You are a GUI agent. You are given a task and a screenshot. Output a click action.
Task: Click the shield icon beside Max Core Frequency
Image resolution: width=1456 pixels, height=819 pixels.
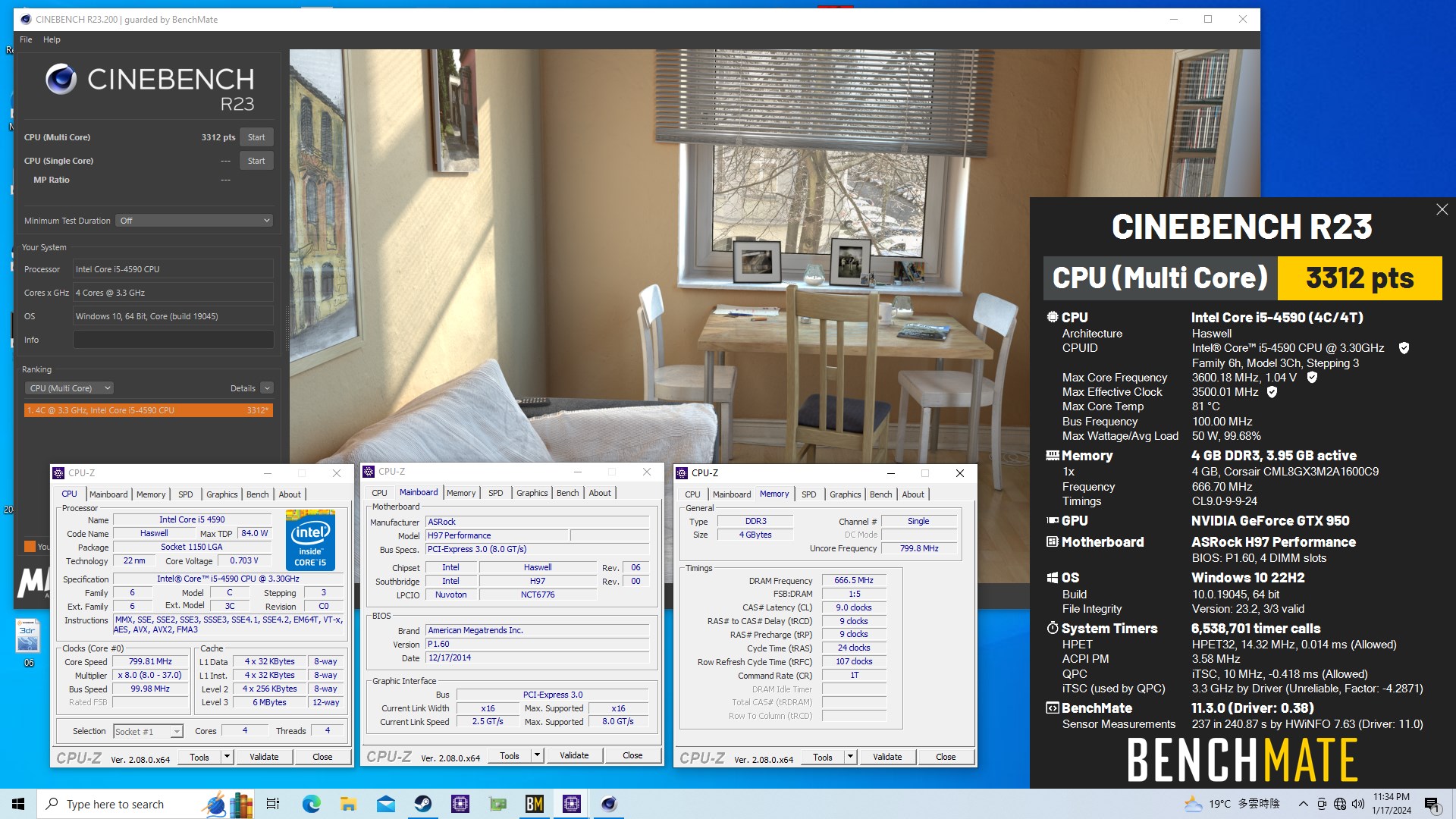1312,377
